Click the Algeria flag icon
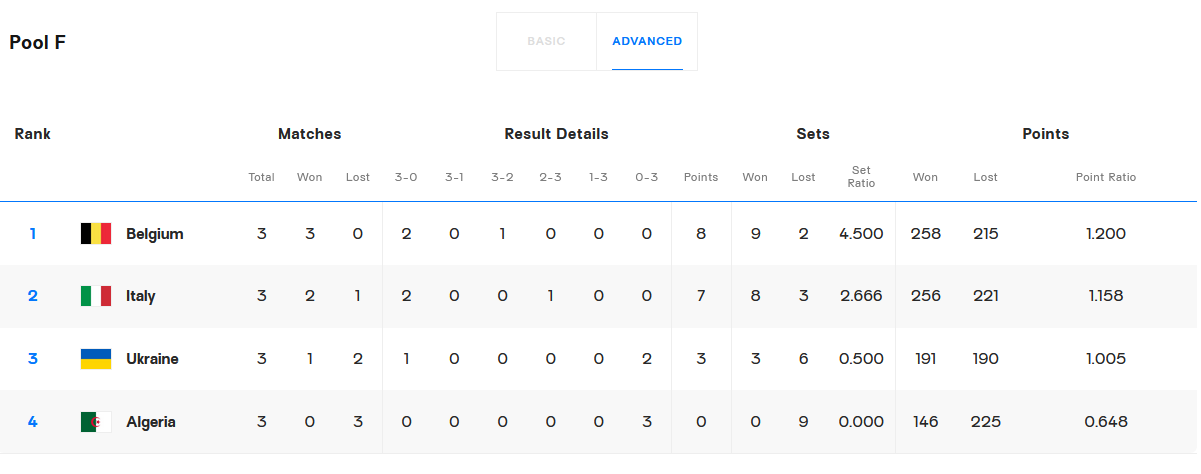This screenshot has height=474, width=1201. [x=96, y=422]
